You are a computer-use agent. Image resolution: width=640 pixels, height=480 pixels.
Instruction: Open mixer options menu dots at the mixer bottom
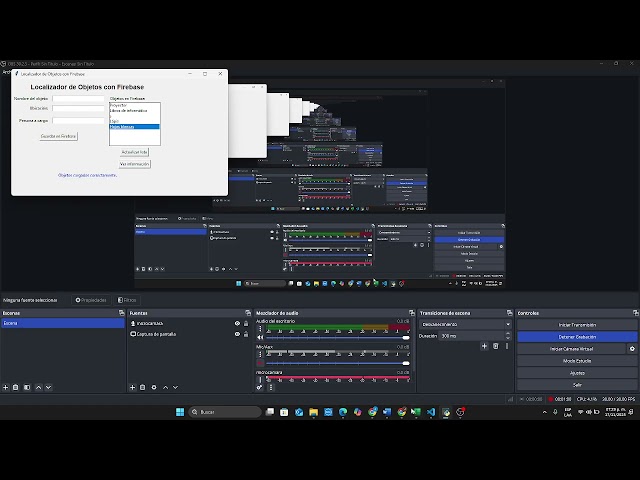coord(271,387)
